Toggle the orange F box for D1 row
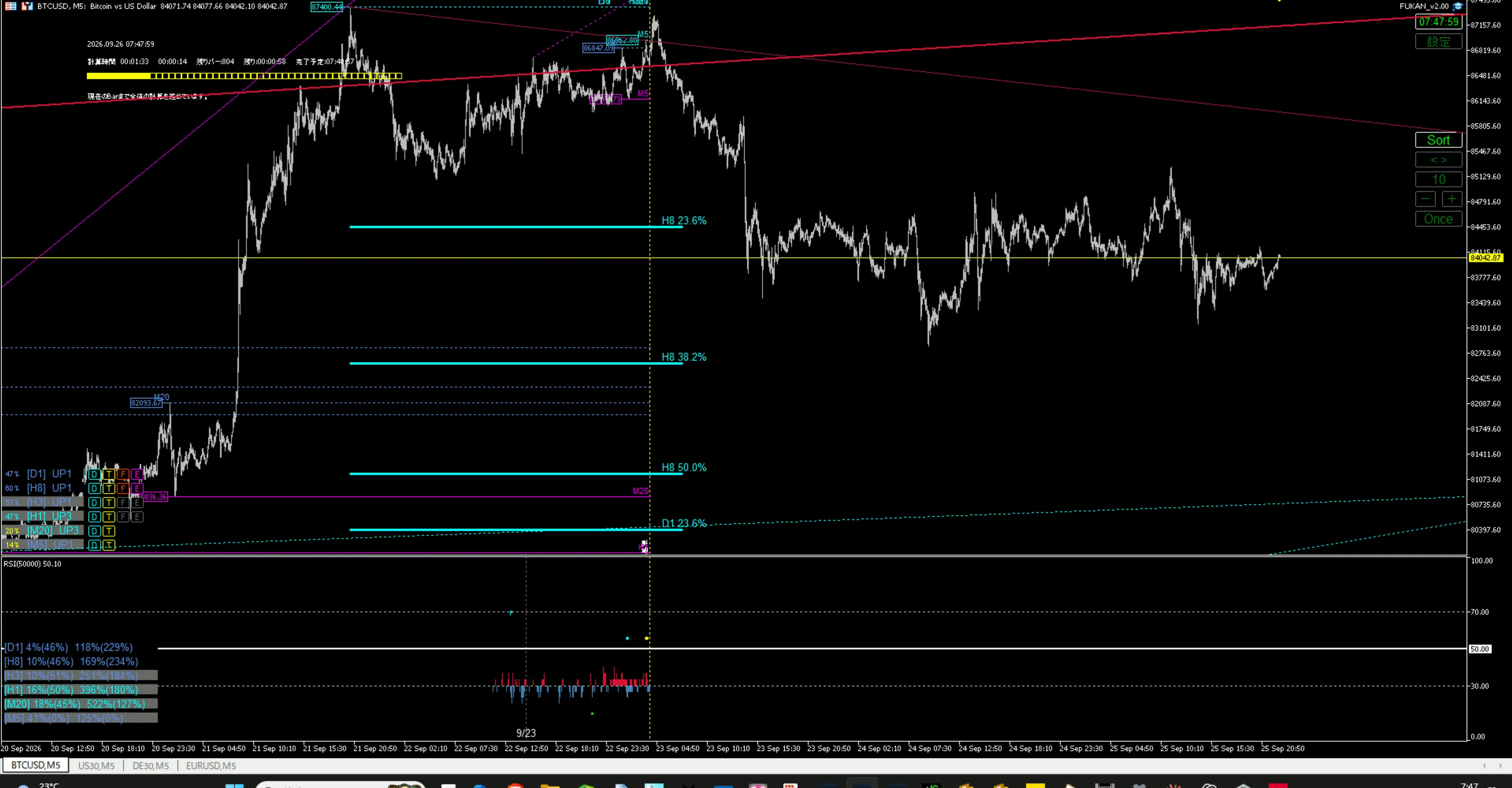 [123, 474]
